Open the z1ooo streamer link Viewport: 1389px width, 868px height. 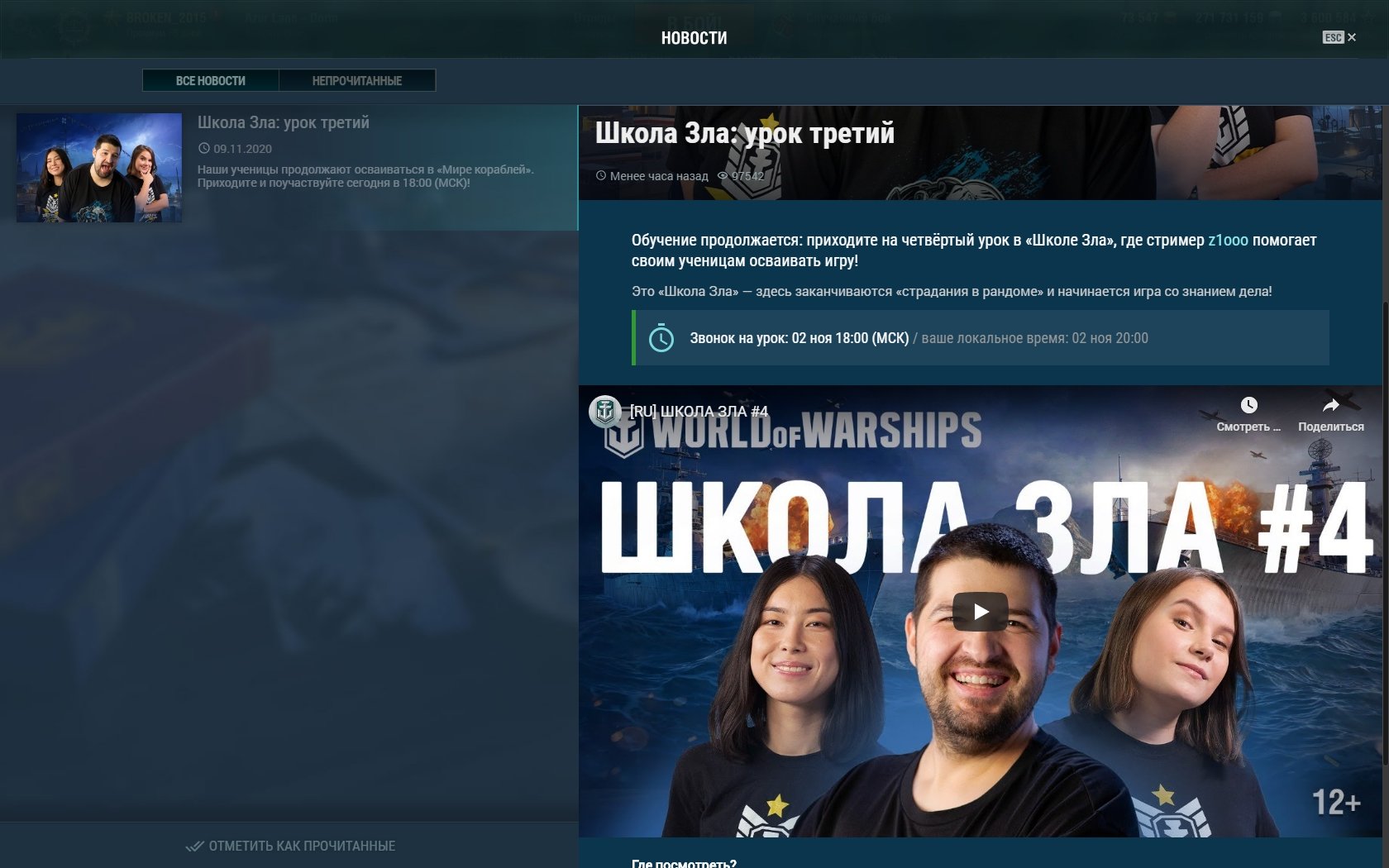click(x=1228, y=241)
